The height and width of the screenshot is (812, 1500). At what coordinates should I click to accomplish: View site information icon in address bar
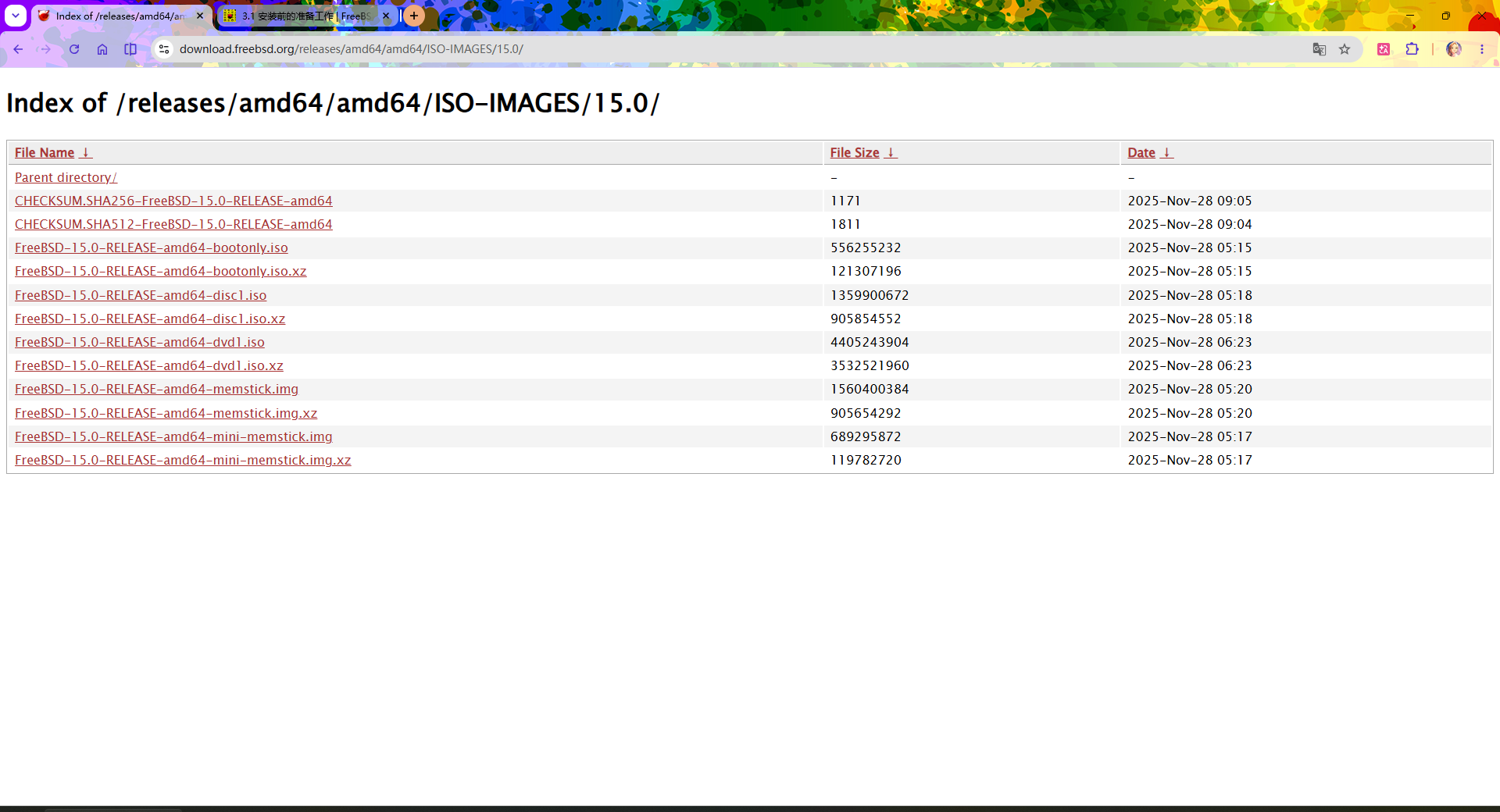pos(164,49)
